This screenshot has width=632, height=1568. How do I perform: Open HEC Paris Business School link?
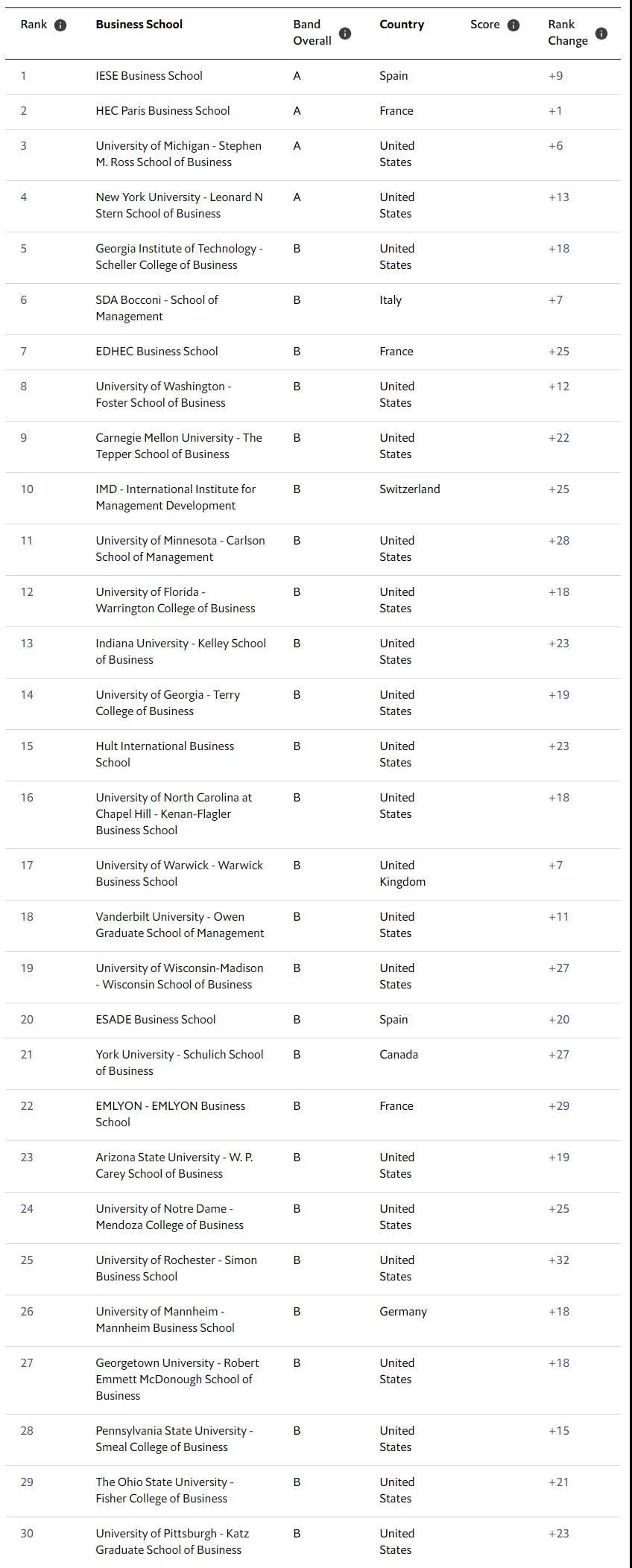point(162,111)
